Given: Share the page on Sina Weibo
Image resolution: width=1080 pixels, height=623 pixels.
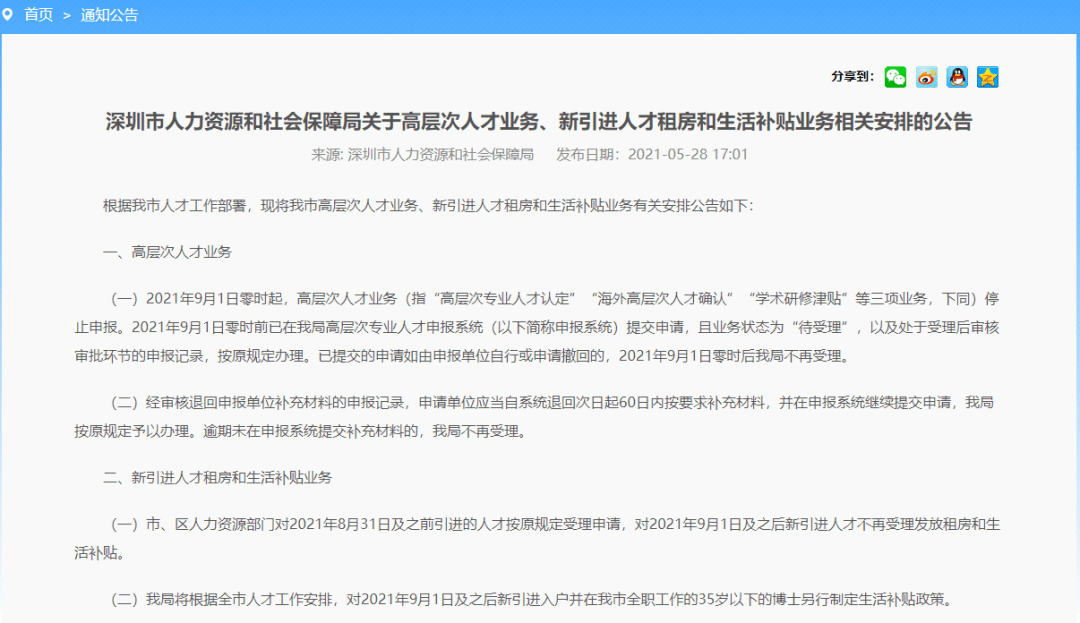Looking at the screenshot, I should pyautogui.click(x=926, y=77).
